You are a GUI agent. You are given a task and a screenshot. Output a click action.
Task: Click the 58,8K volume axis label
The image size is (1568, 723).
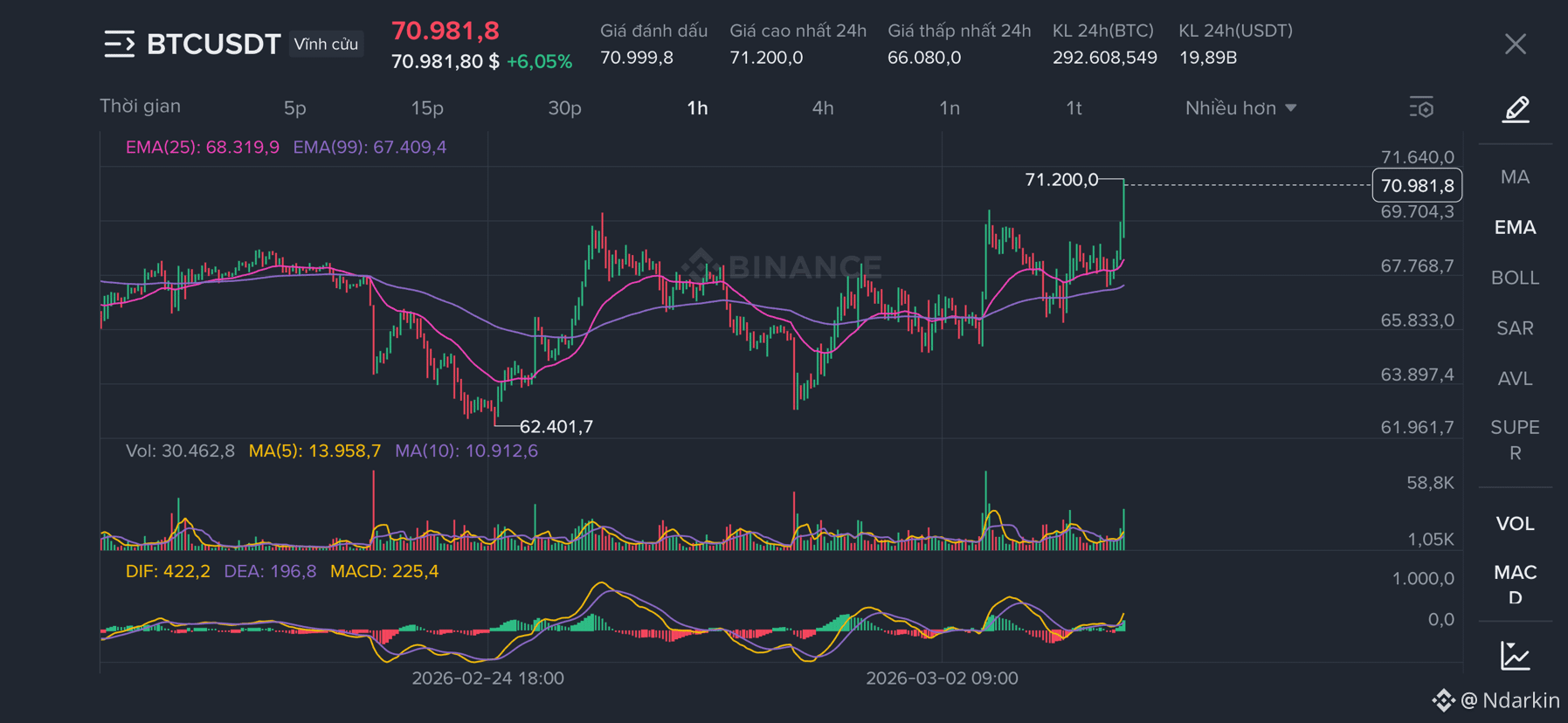click(x=1430, y=483)
